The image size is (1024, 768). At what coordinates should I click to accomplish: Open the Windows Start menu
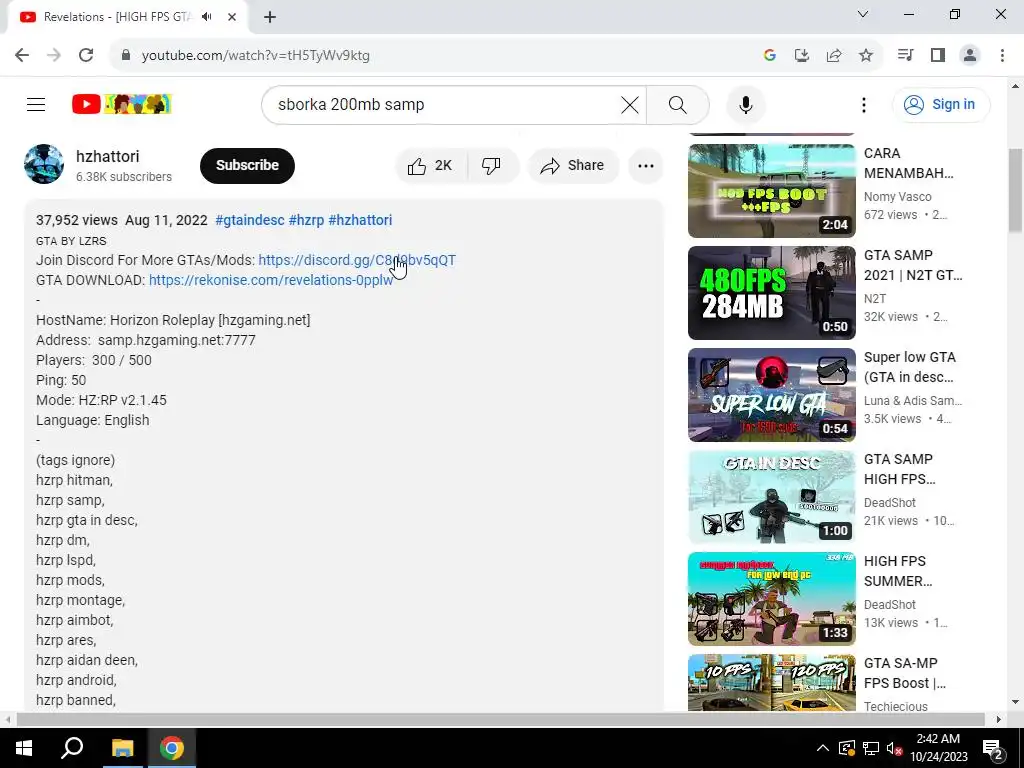(24, 748)
